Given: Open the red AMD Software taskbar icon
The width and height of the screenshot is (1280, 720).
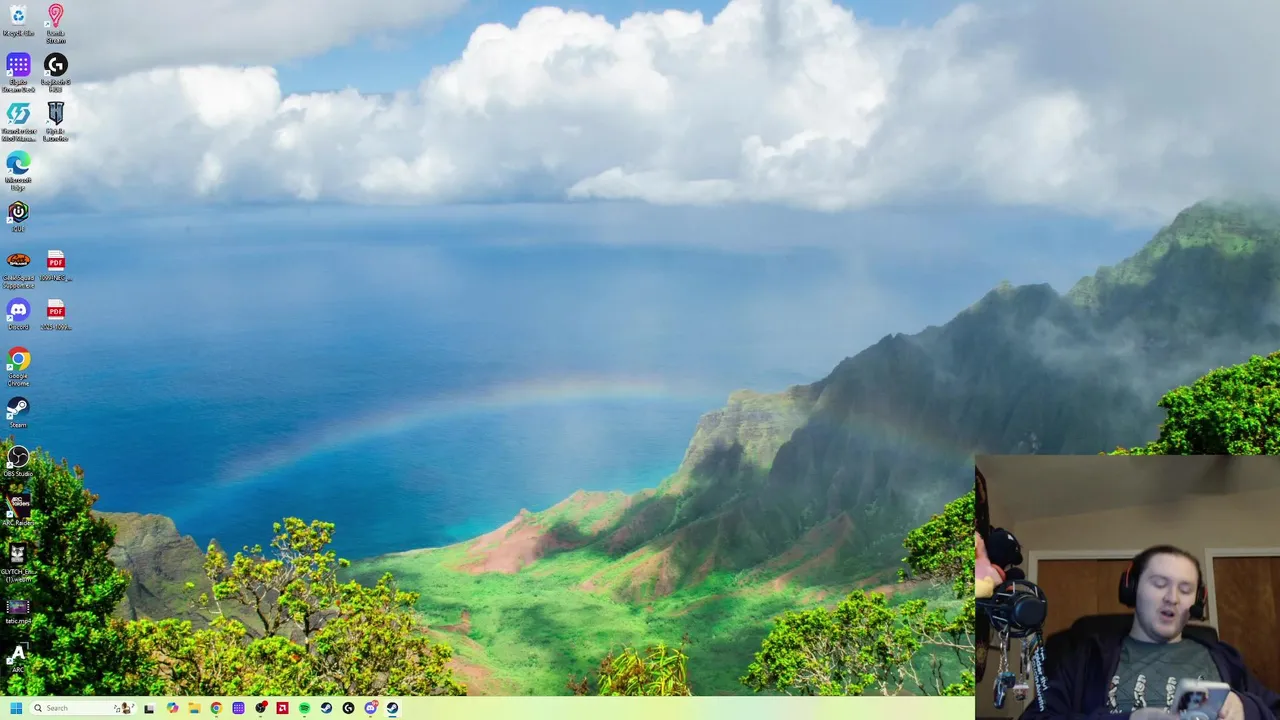Looking at the screenshot, I should 282,708.
